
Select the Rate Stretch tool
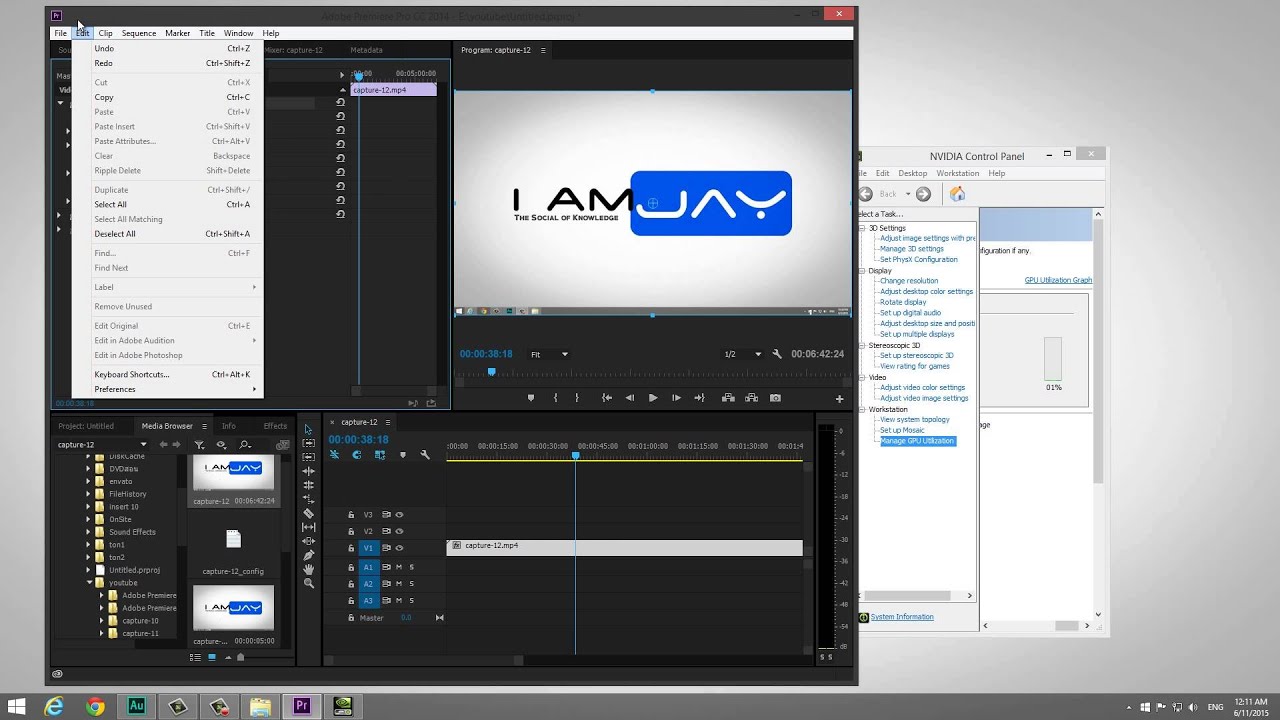point(308,499)
